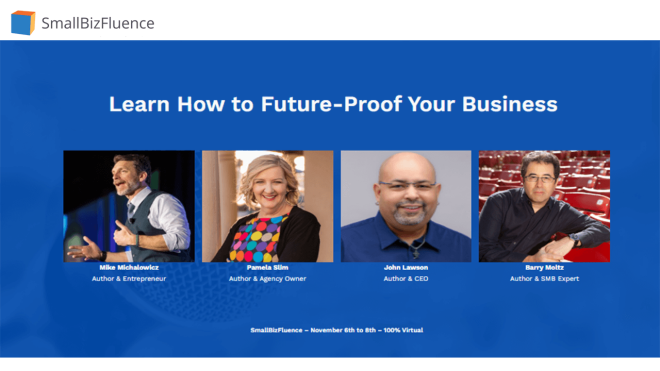This screenshot has width=660, height=371.
Task: Open Barry Moltz's speaker photo
Action: click(544, 206)
